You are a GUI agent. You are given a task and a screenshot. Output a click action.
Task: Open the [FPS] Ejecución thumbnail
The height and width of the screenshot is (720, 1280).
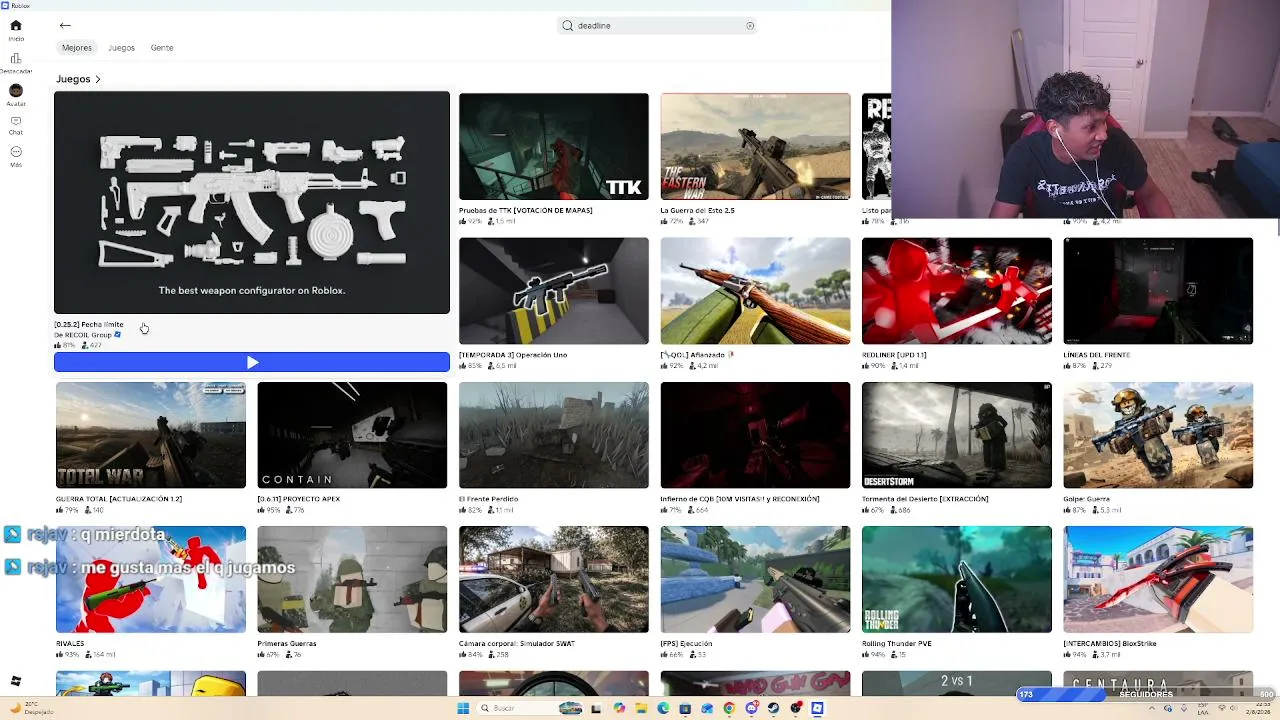(755, 580)
